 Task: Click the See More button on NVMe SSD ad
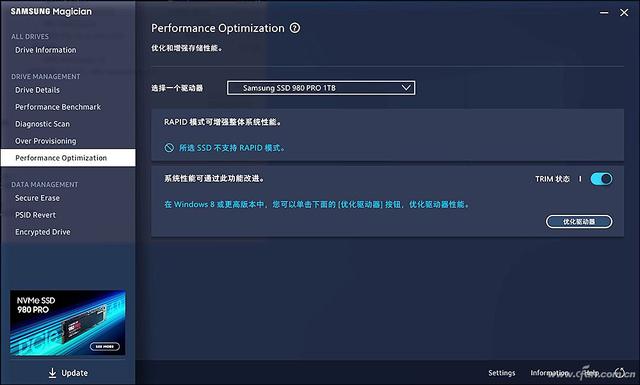(105, 346)
